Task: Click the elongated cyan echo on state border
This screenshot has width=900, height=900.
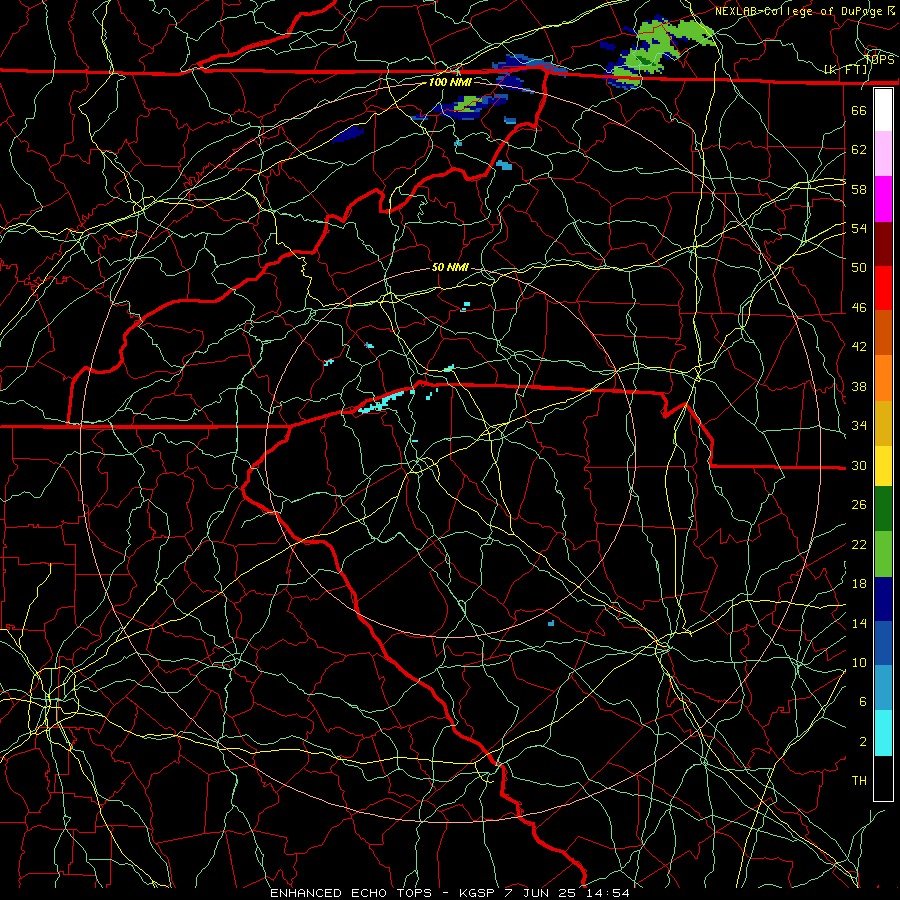Action: [383, 401]
